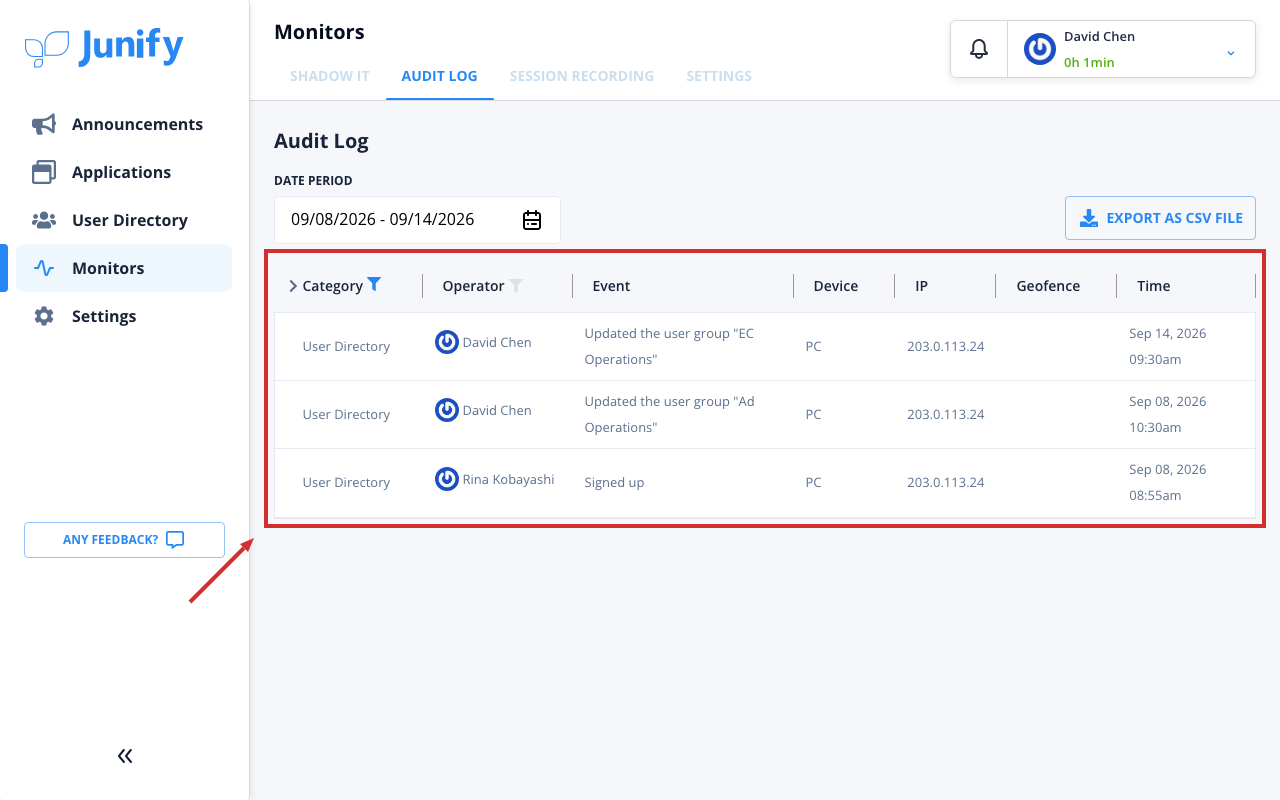The width and height of the screenshot is (1280, 800).
Task: Click the IP column header
Action: pos(921,286)
